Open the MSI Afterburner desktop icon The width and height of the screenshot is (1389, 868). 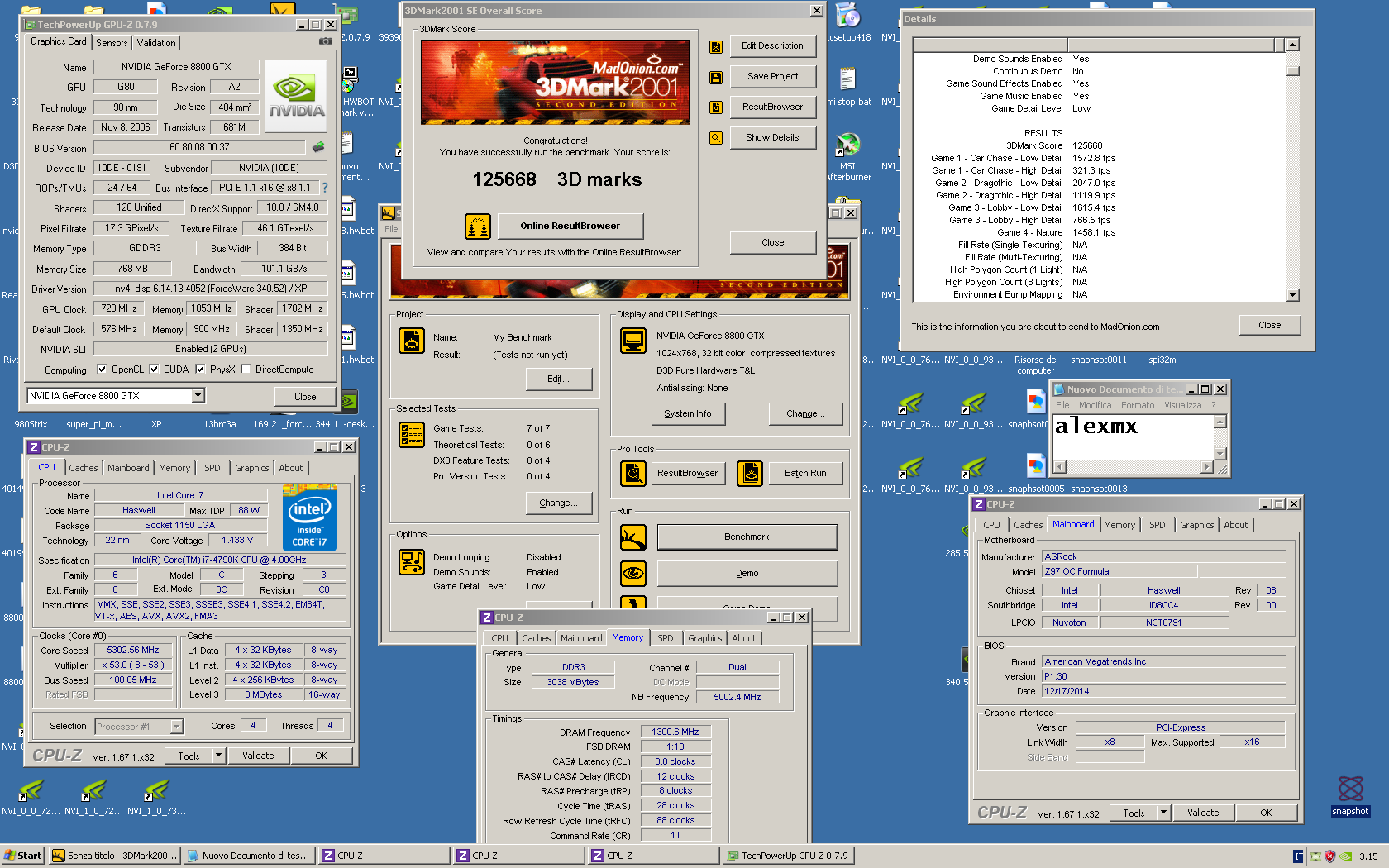pyautogui.click(x=847, y=156)
